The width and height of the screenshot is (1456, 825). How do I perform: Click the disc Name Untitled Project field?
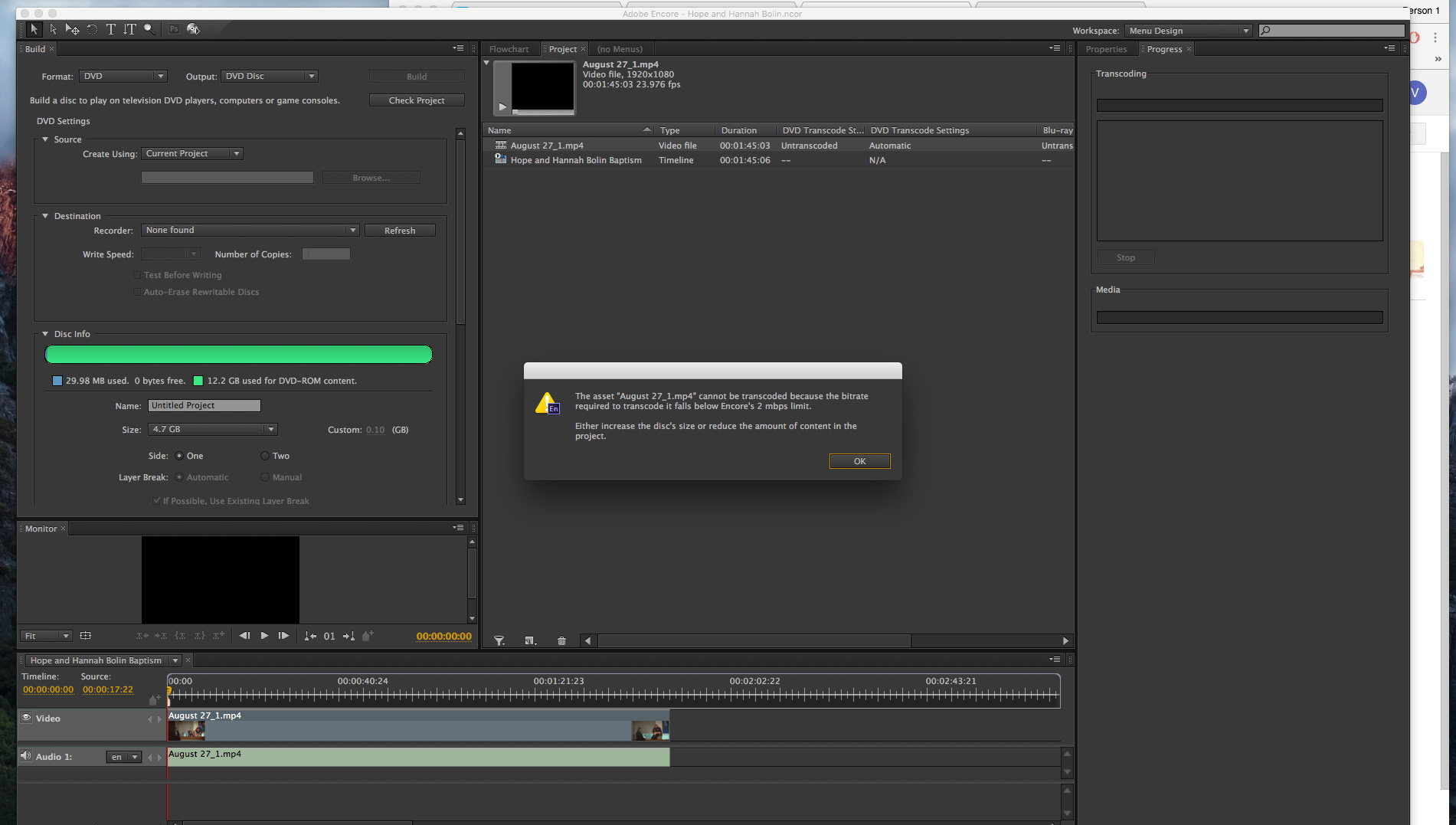[x=204, y=405]
